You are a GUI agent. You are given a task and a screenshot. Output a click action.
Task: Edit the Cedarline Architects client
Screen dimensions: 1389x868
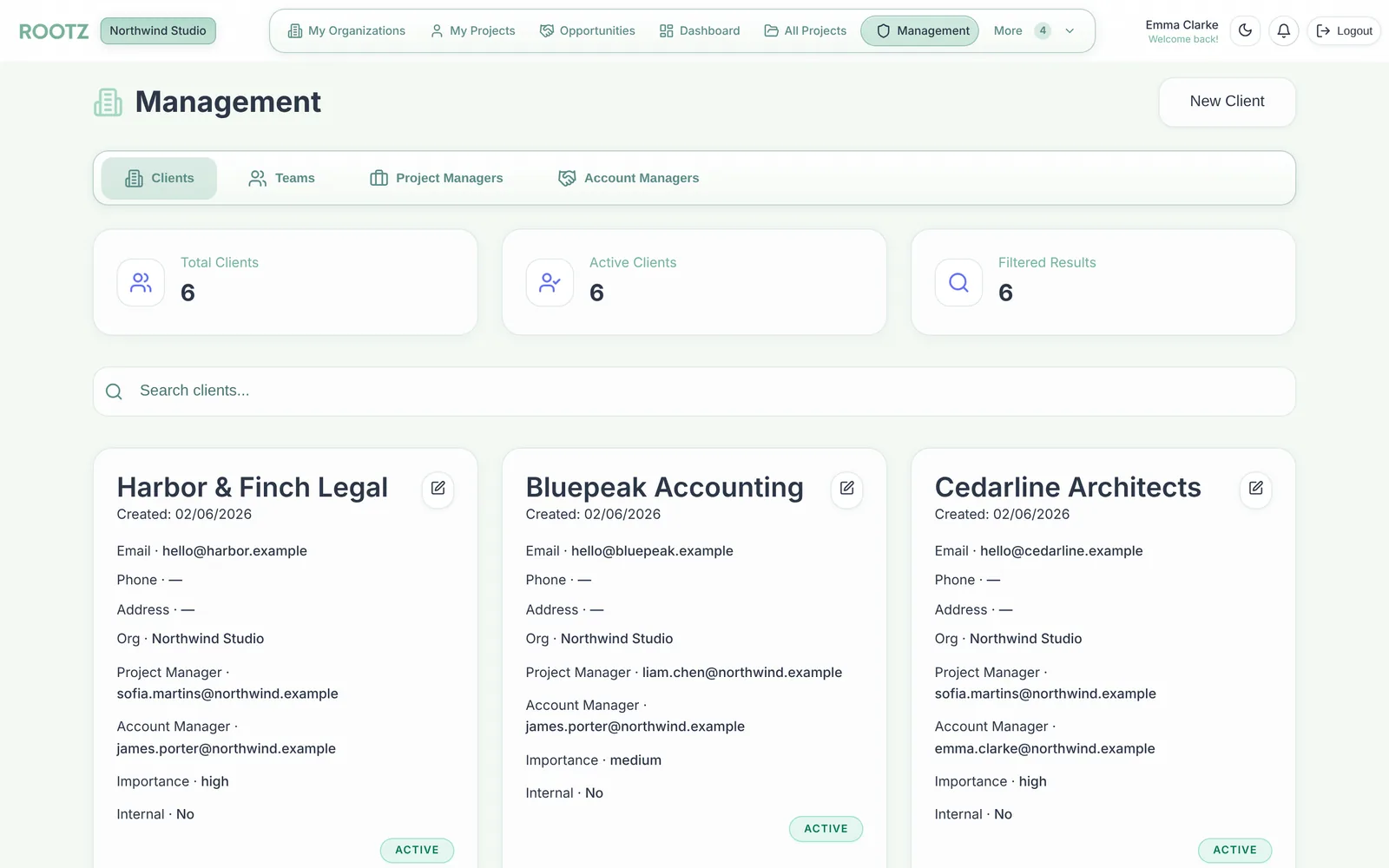pyautogui.click(x=1255, y=489)
